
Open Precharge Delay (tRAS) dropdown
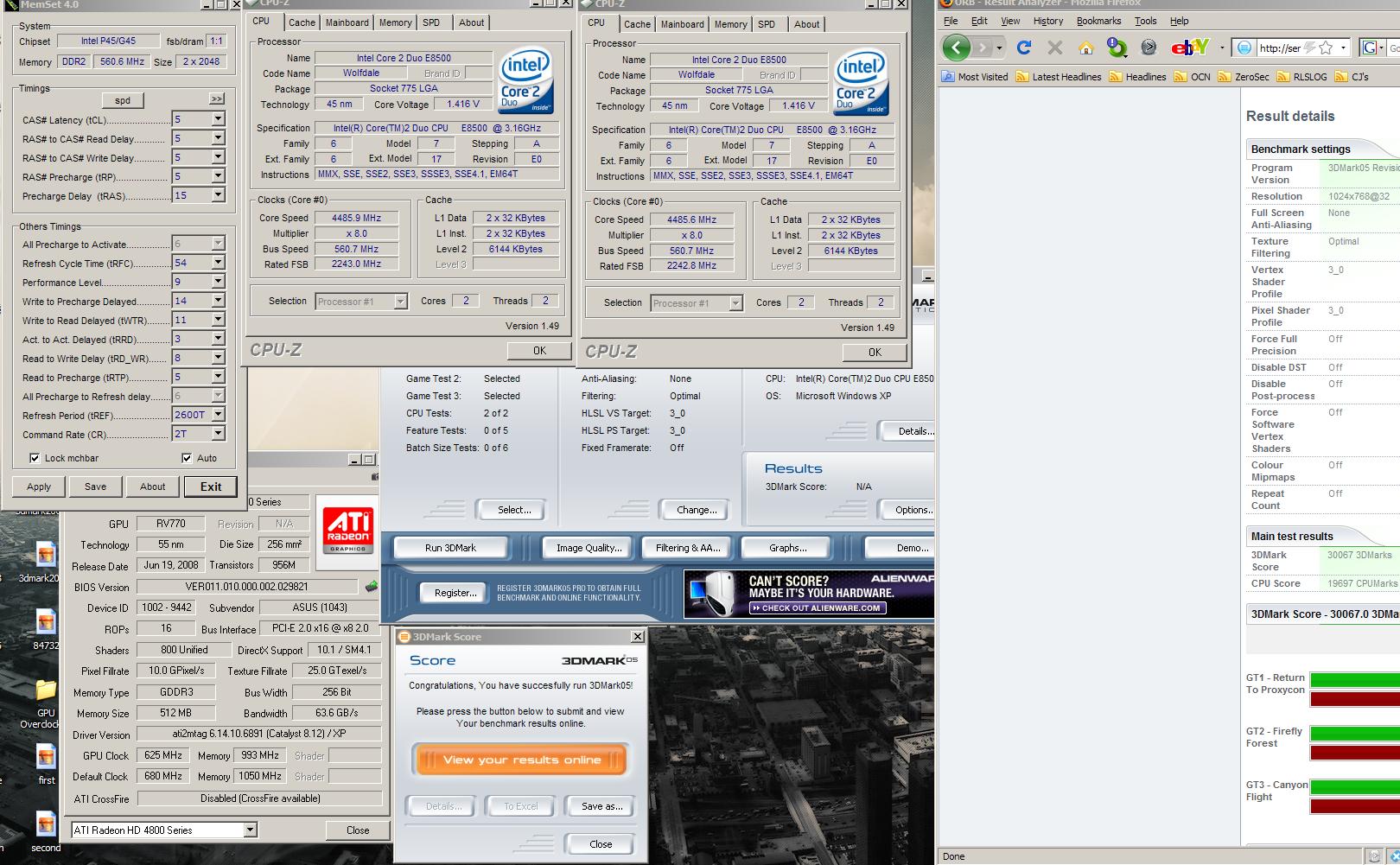218,195
